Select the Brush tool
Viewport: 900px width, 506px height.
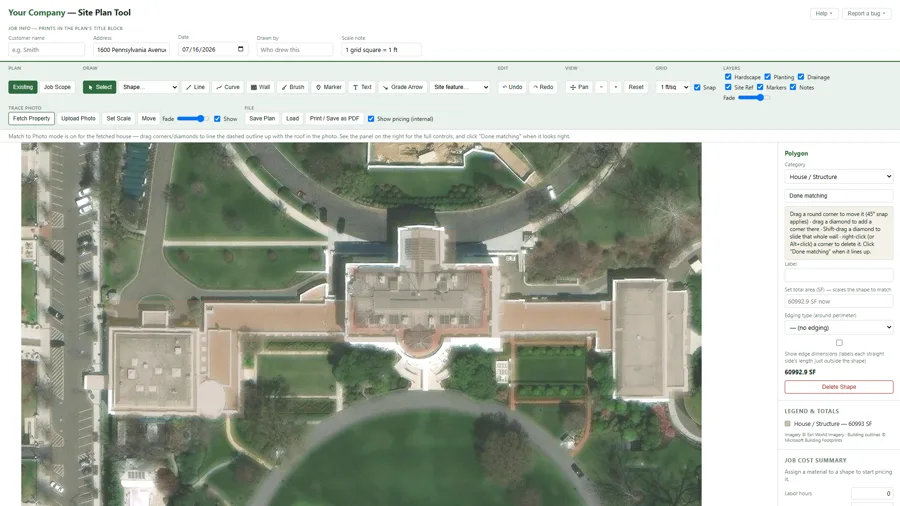point(293,87)
